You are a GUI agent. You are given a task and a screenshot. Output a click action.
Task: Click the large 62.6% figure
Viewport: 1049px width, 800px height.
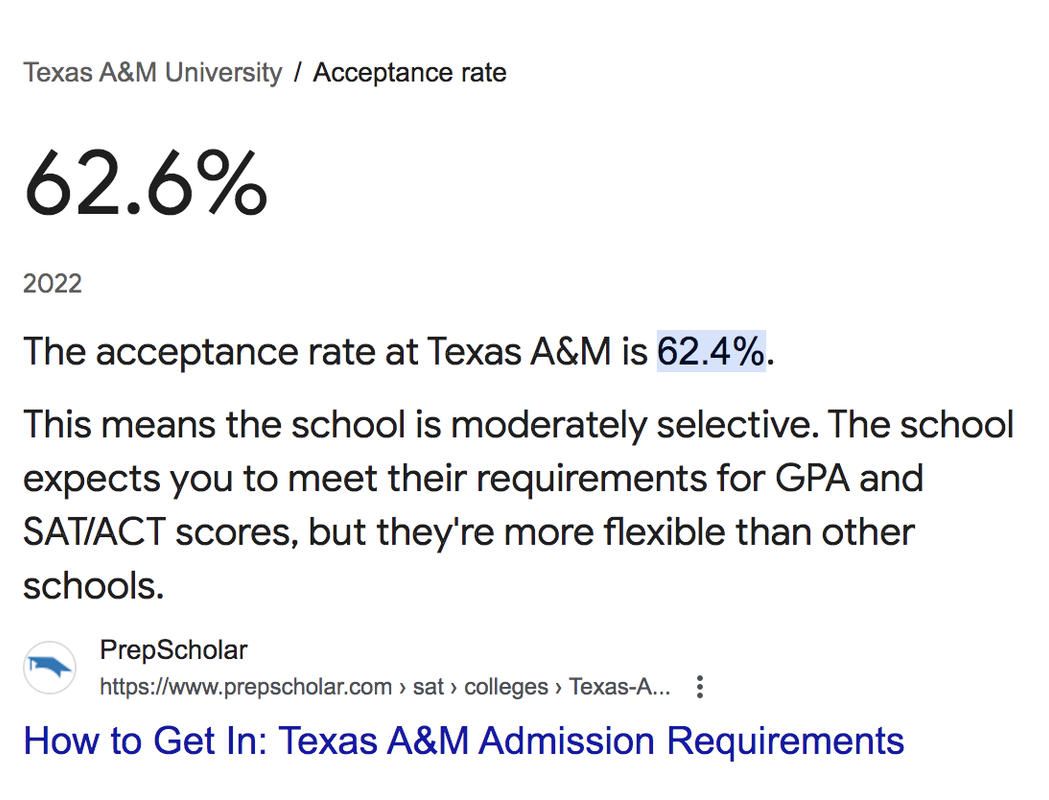click(146, 183)
